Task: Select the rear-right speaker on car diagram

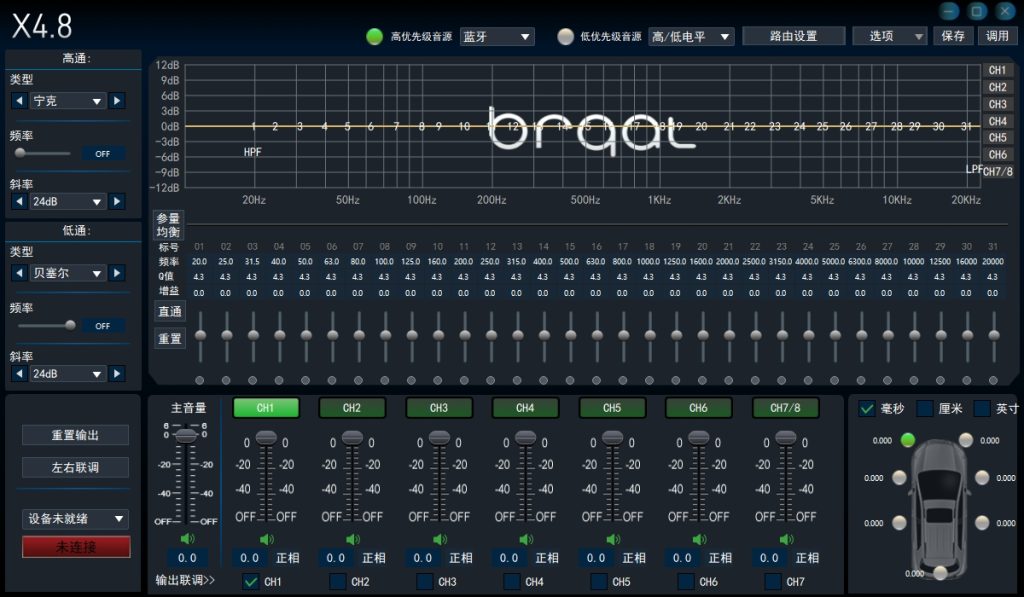Action: pos(982,523)
